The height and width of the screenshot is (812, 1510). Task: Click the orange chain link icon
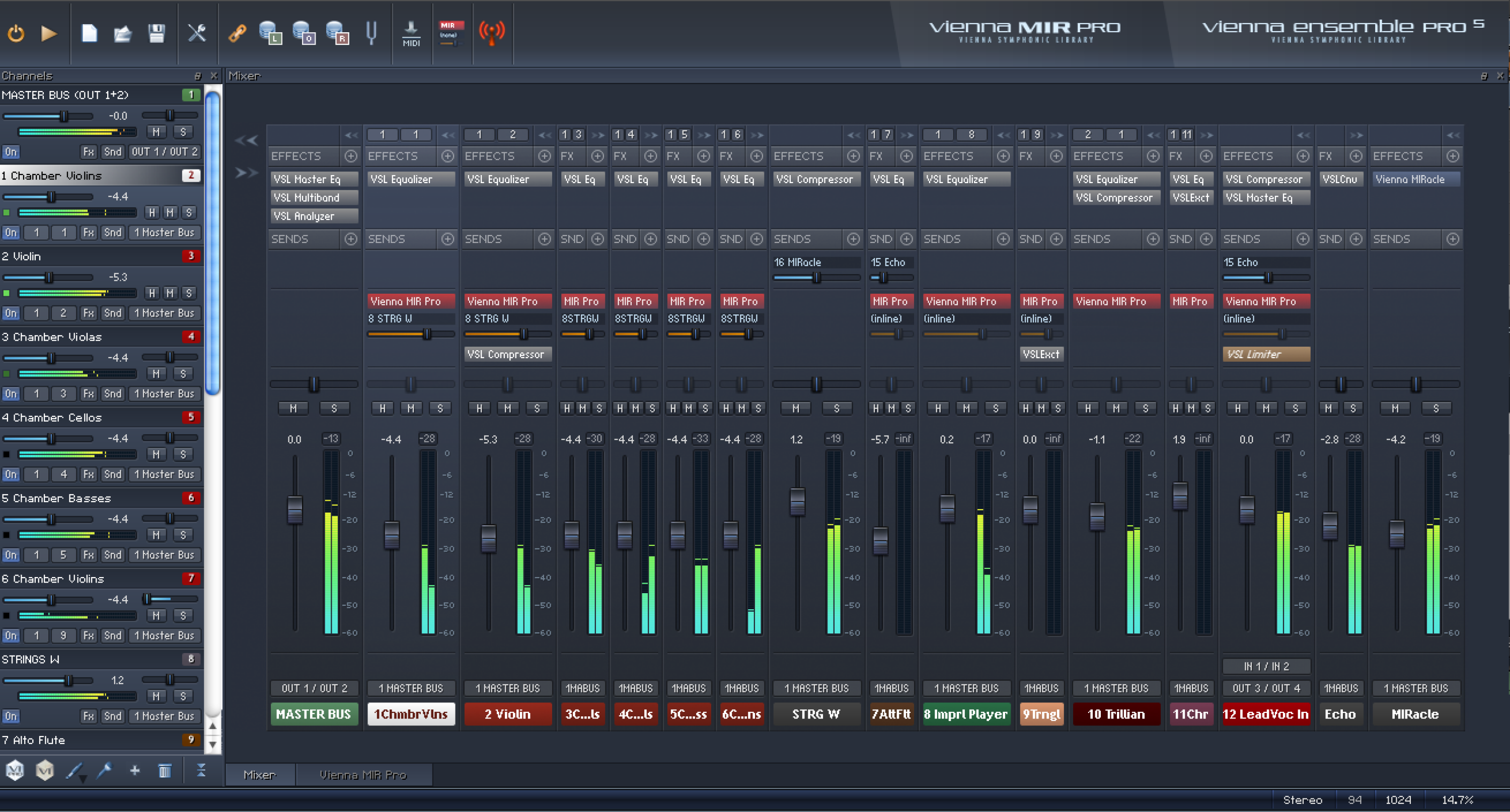(x=237, y=33)
